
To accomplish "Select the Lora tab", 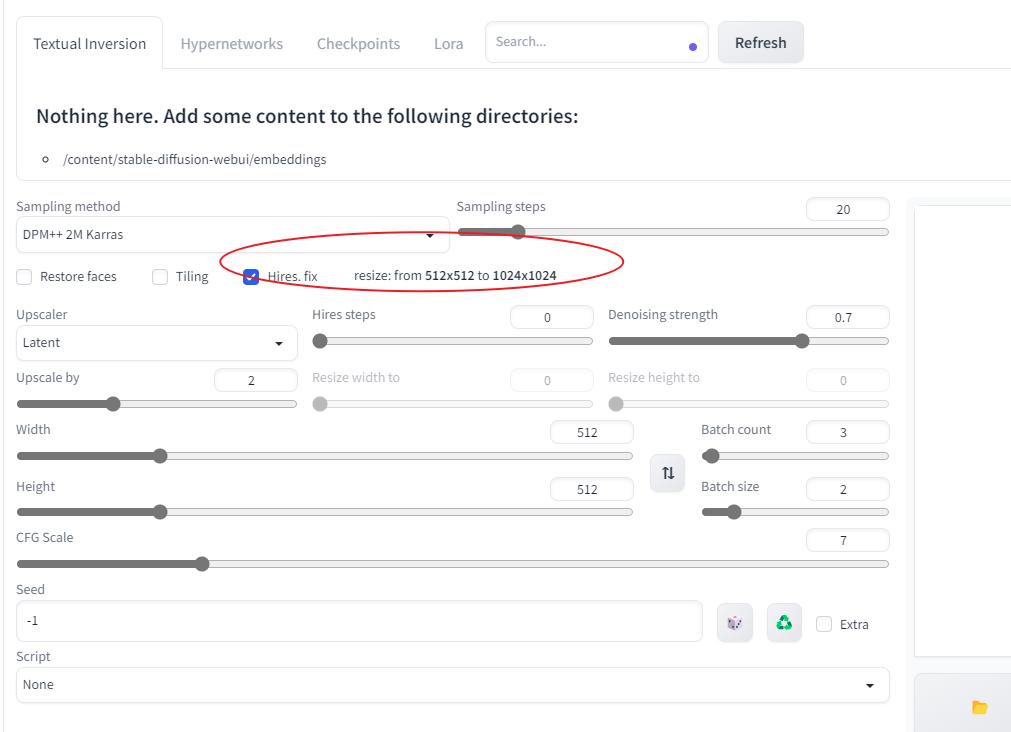I will point(448,44).
